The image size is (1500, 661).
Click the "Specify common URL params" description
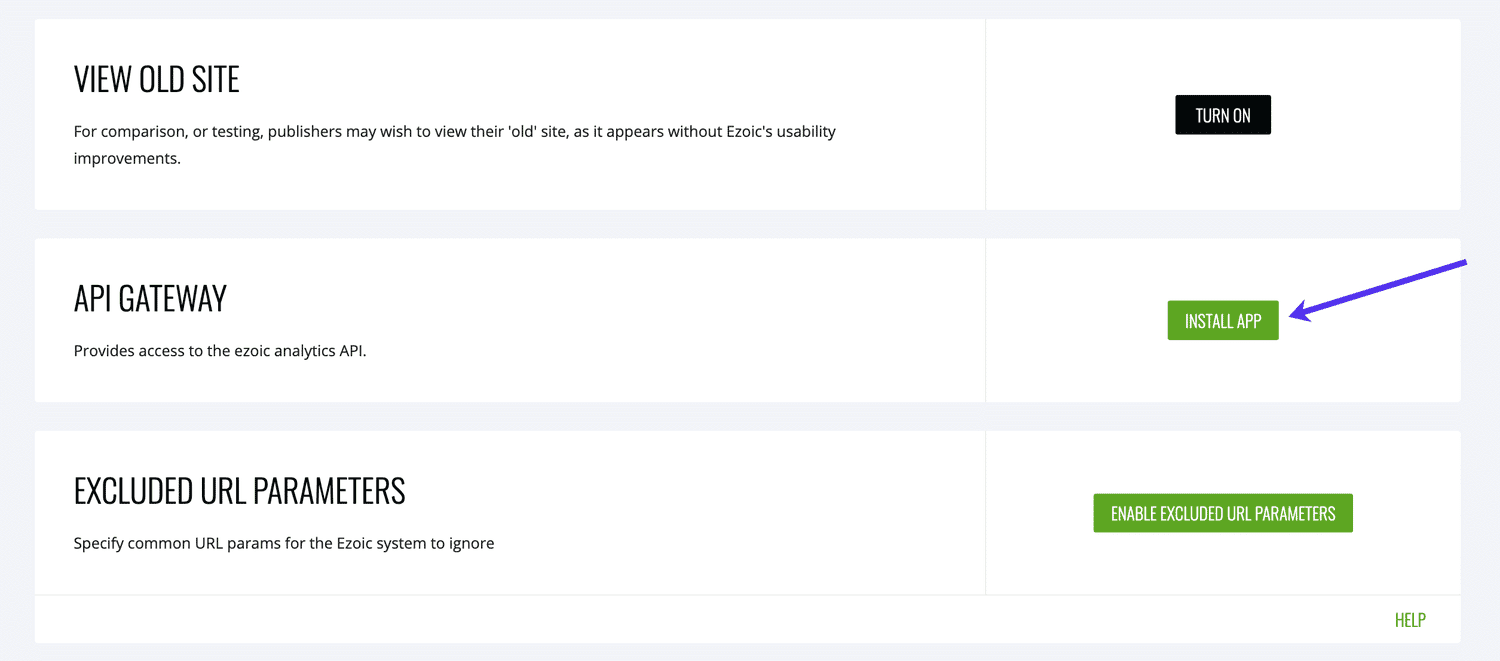pos(284,544)
